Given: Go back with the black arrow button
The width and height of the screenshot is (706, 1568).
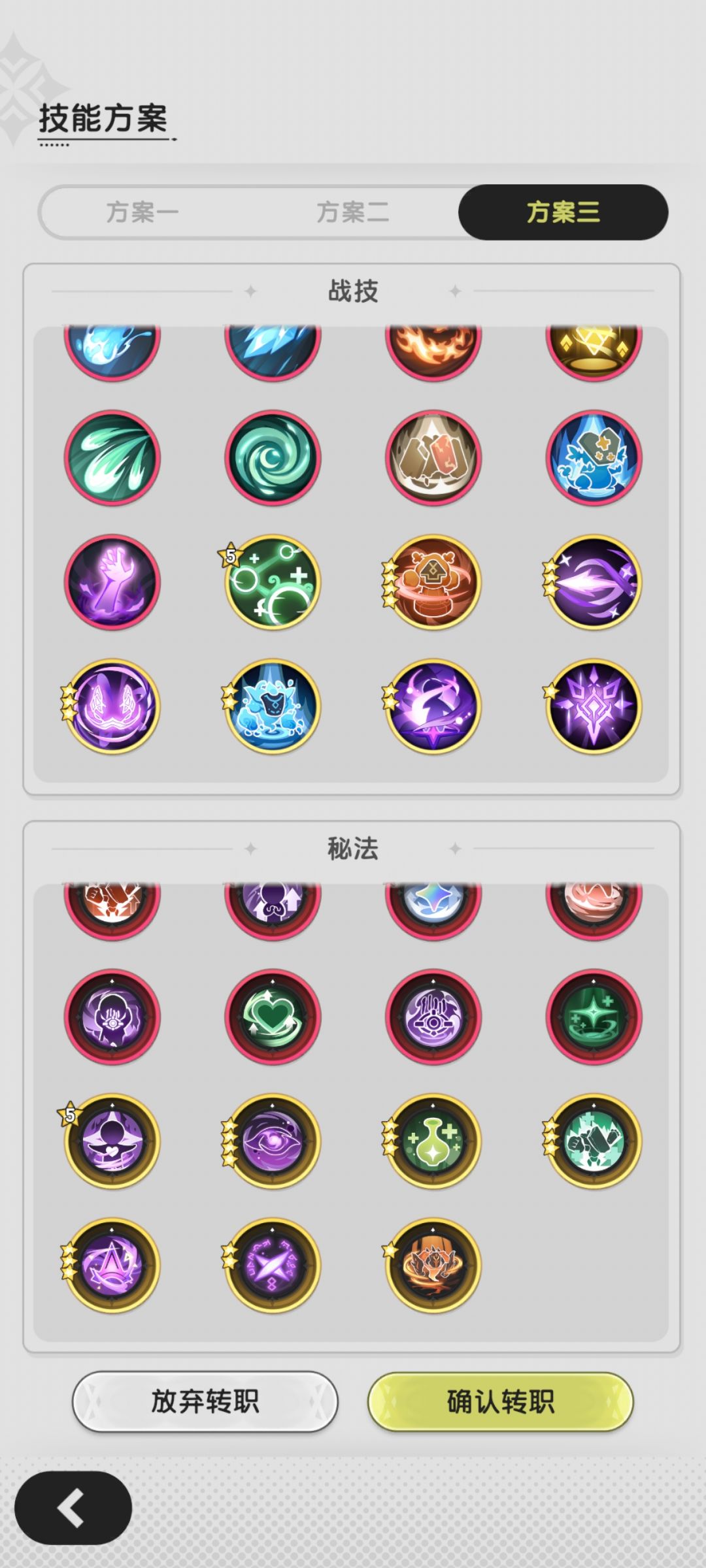Looking at the screenshot, I should 73,1508.
